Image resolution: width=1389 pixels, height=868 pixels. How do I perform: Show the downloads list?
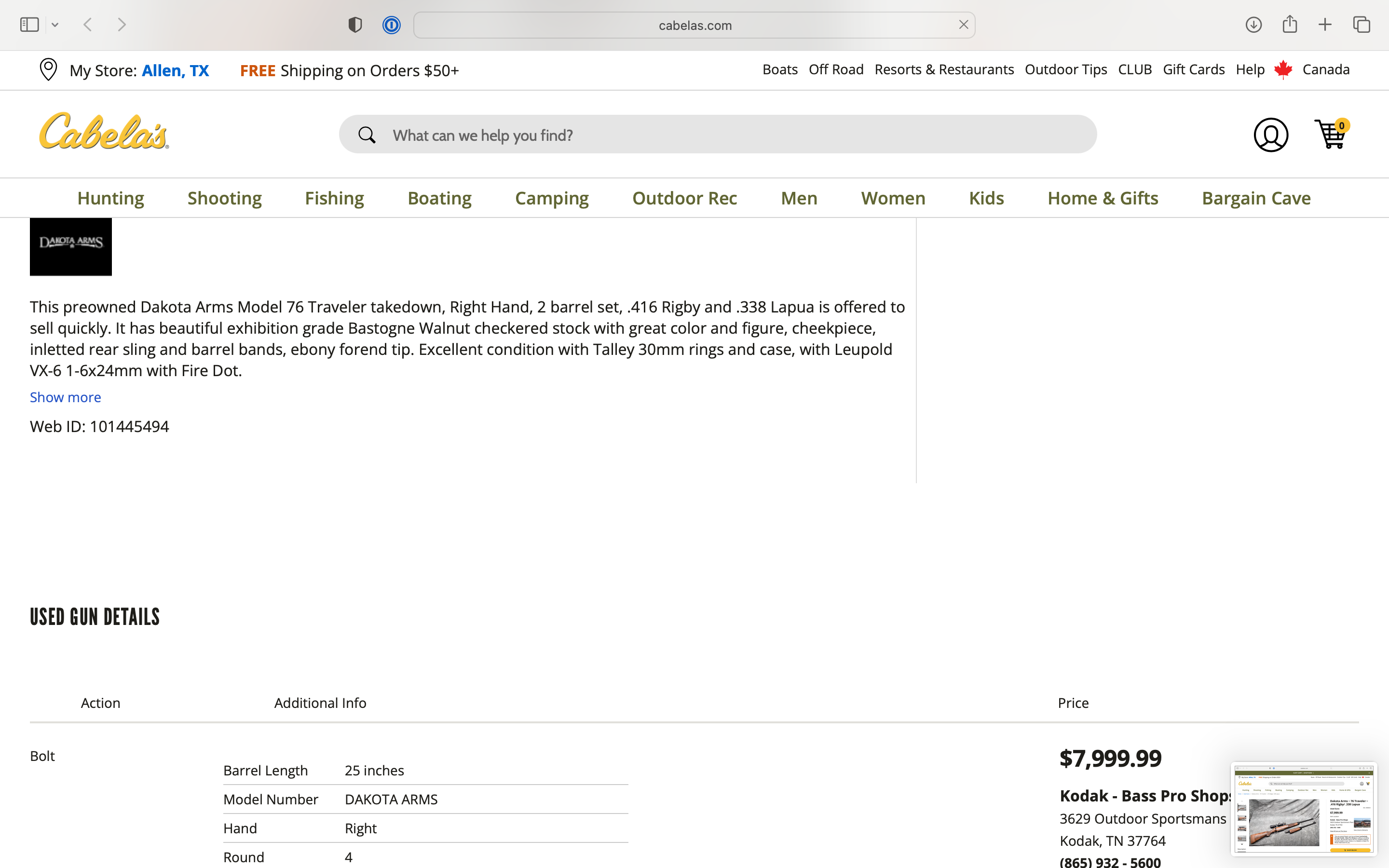(1253, 25)
